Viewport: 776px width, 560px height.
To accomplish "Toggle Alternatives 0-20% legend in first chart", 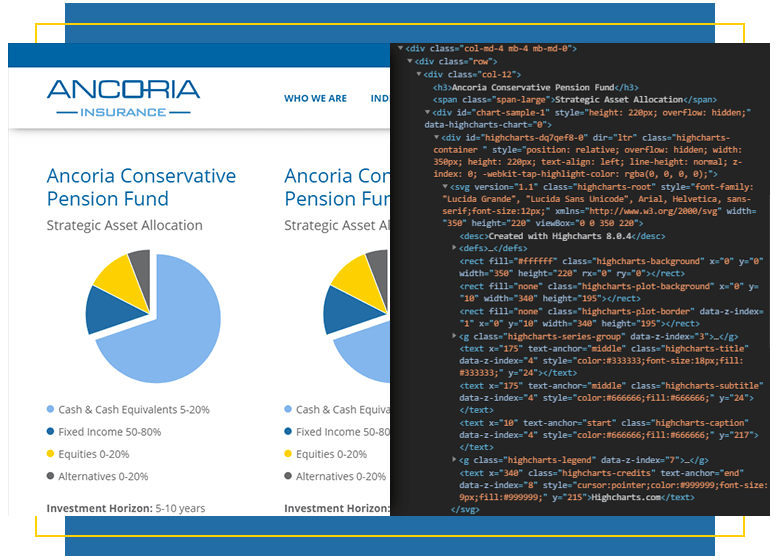I will (x=97, y=476).
